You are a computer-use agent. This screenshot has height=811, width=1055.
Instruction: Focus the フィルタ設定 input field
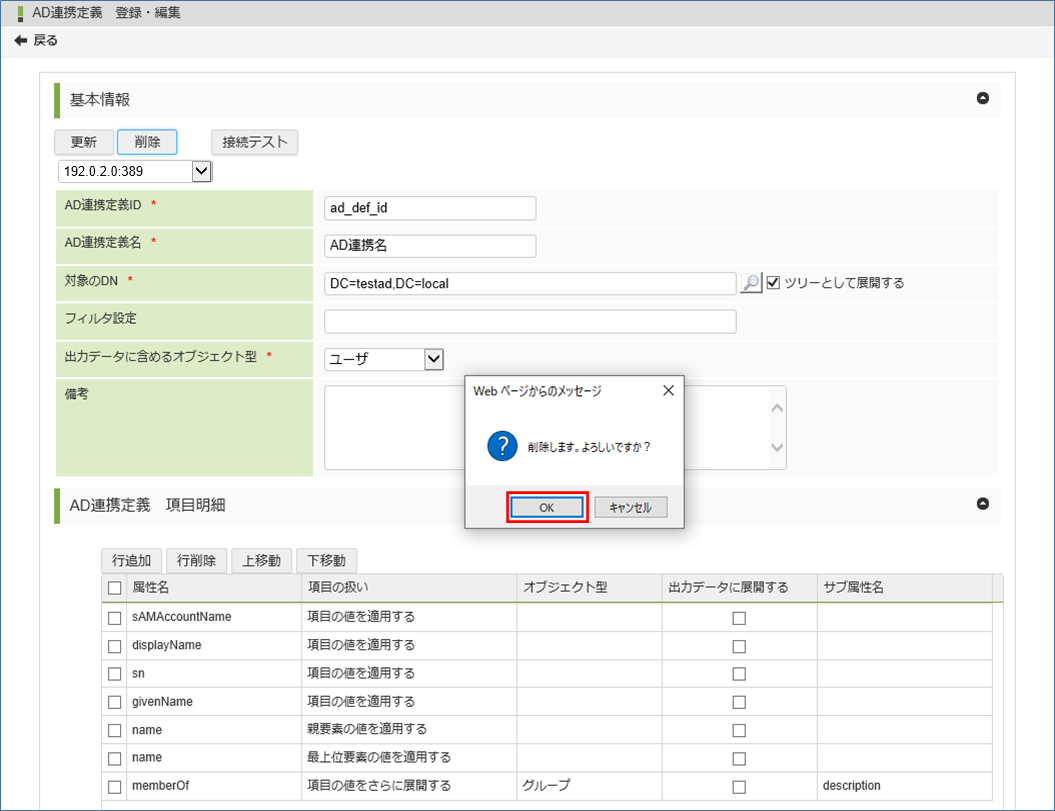click(x=530, y=321)
